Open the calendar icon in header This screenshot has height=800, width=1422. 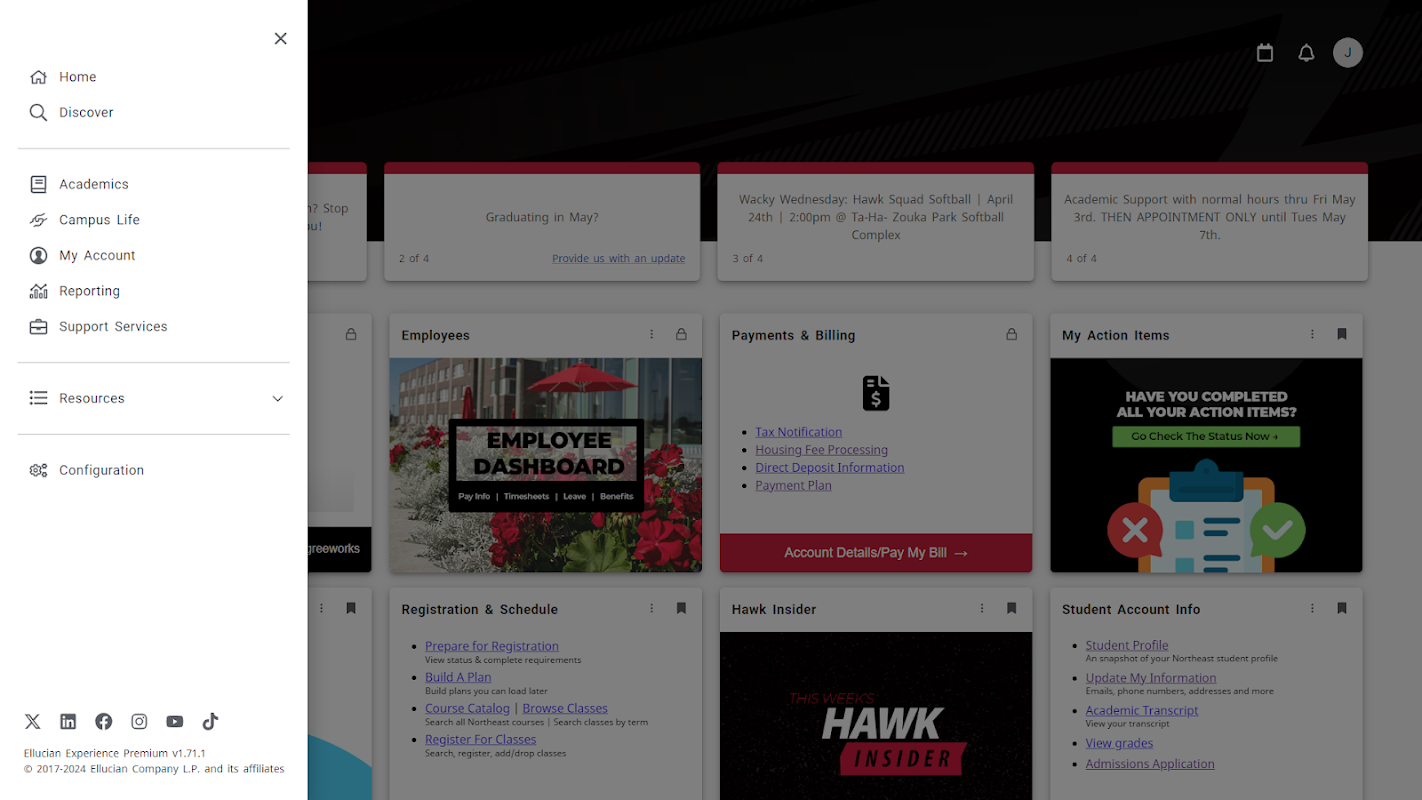tap(1265, 53)
